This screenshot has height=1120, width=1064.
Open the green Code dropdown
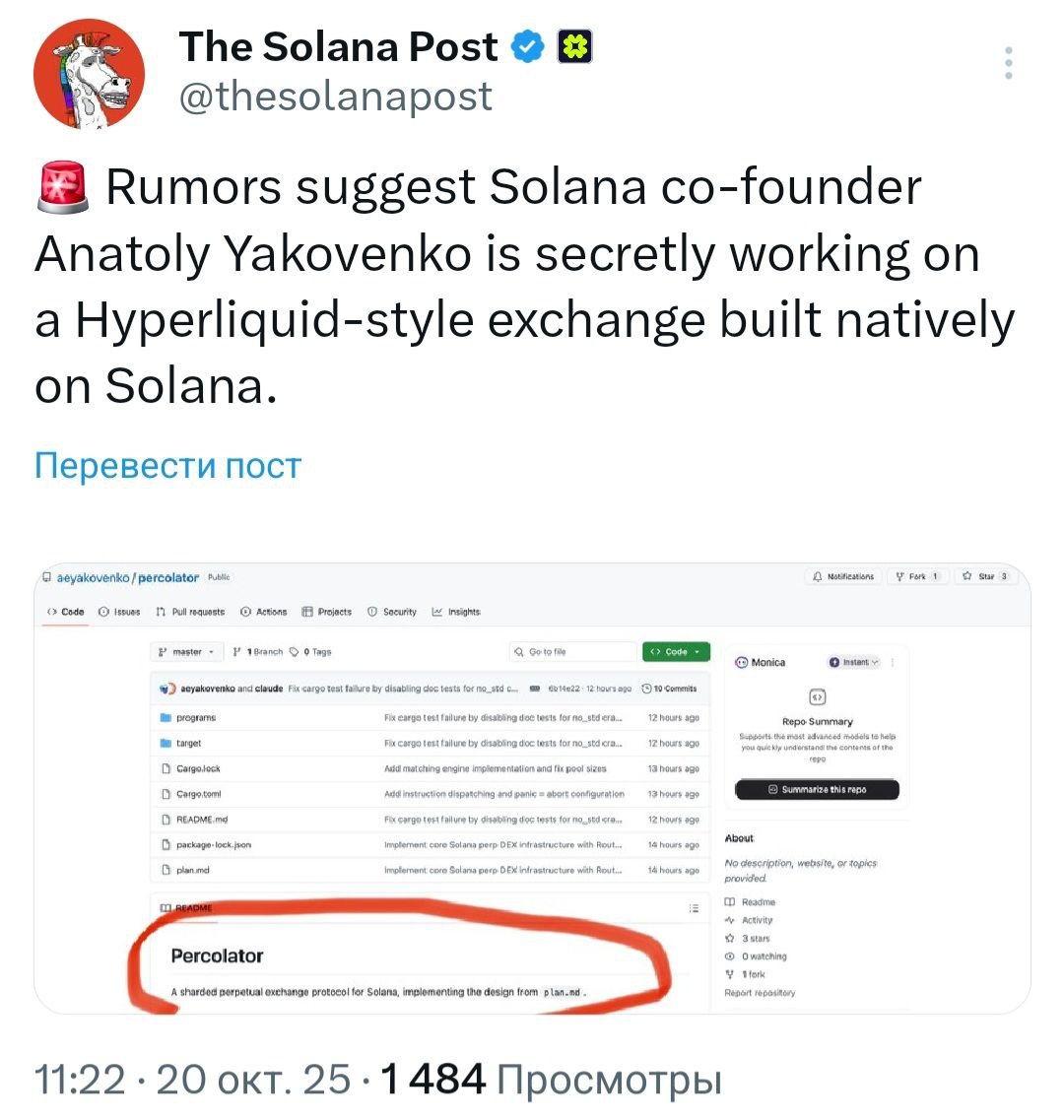pos(676,652)
